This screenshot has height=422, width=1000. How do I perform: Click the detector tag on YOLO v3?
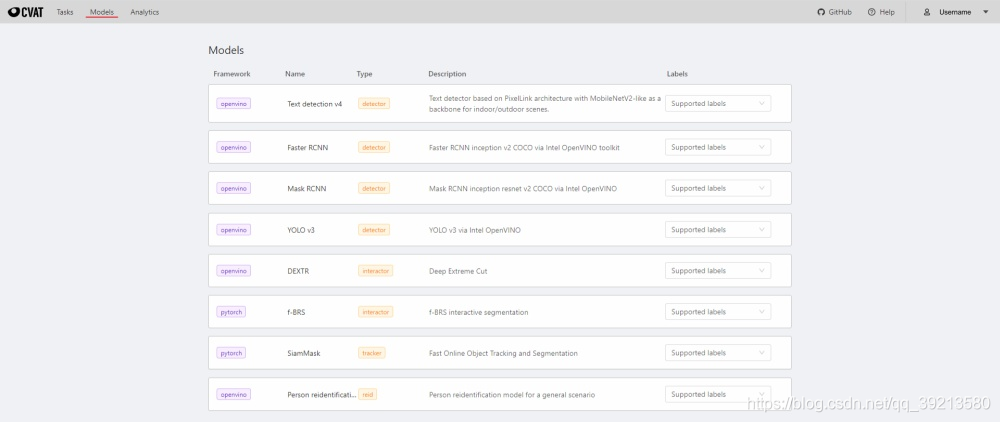pyautogui.click(x=374, y=229)
